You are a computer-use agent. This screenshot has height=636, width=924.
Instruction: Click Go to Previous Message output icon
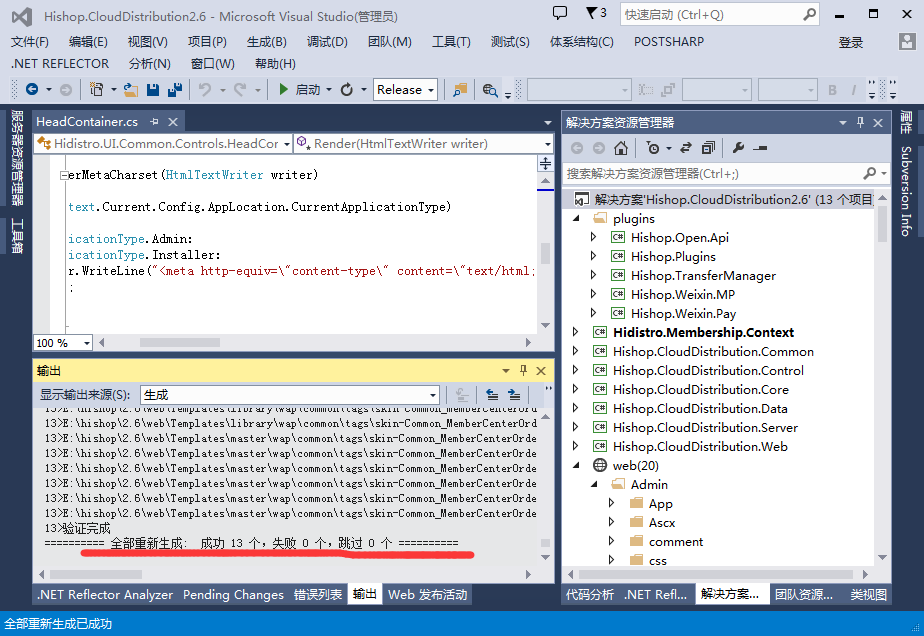coord(492,395)
